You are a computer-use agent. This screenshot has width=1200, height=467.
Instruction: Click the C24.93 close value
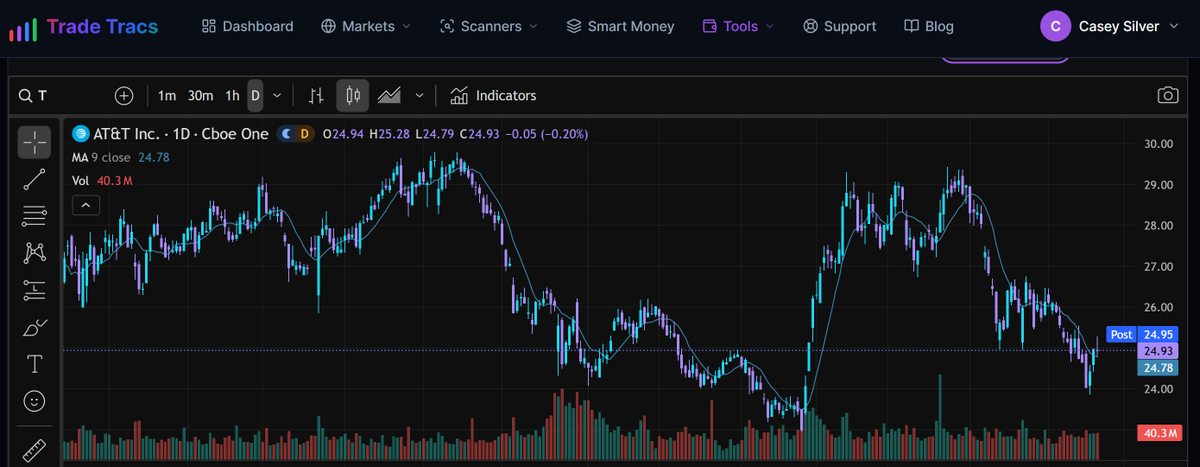tap(483, 134)
